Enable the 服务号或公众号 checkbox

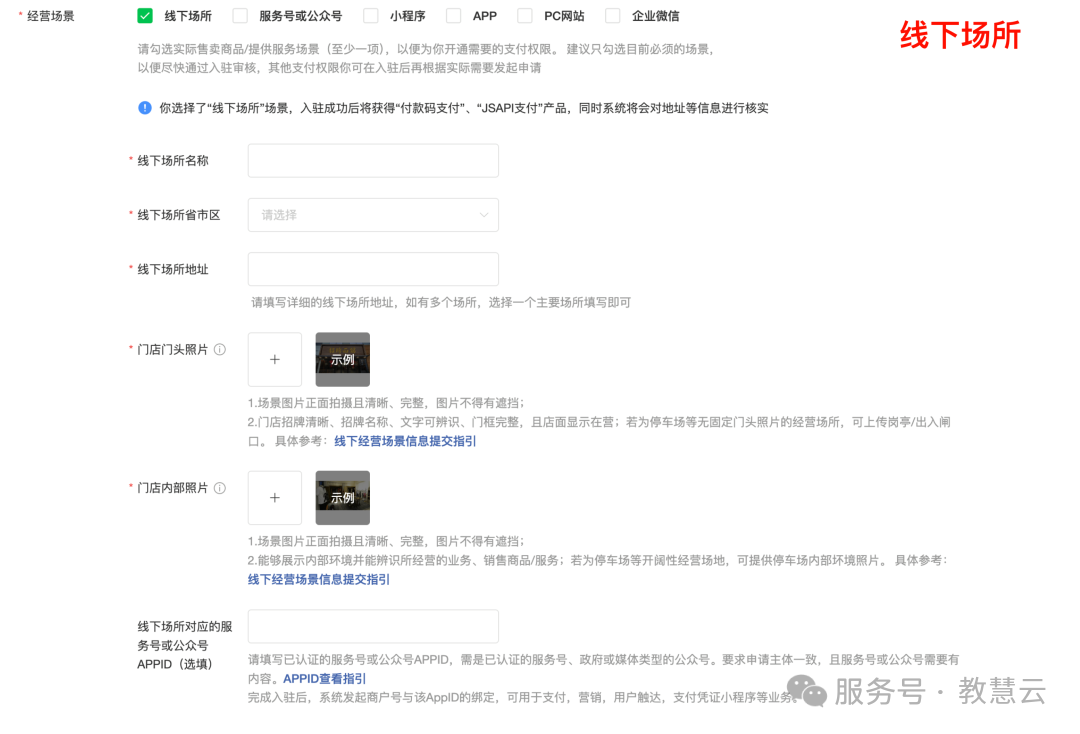(x=240, y=15)
